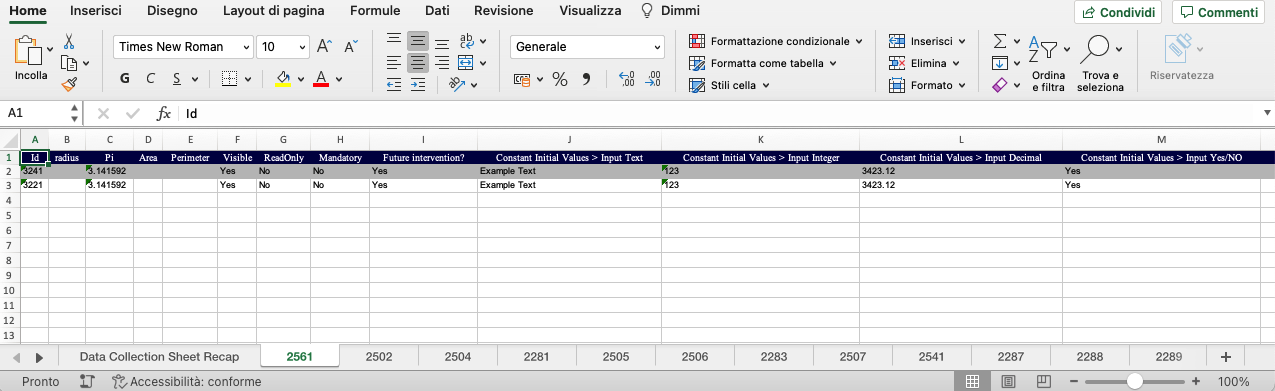Switch to sheet tab 2502
1275x391 pixels.
click(x=379, y=356)
